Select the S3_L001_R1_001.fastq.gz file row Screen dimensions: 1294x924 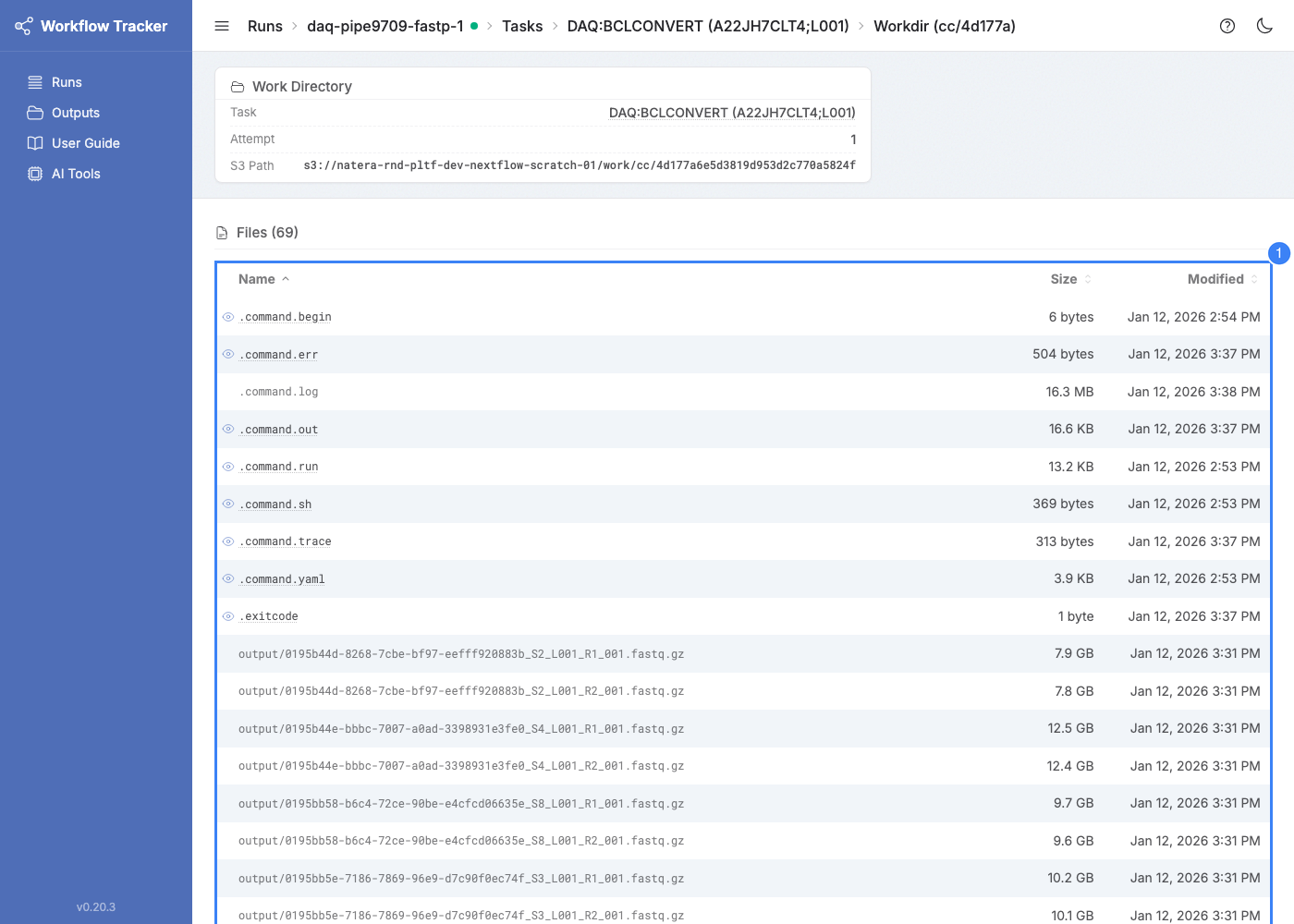(743, 878)
